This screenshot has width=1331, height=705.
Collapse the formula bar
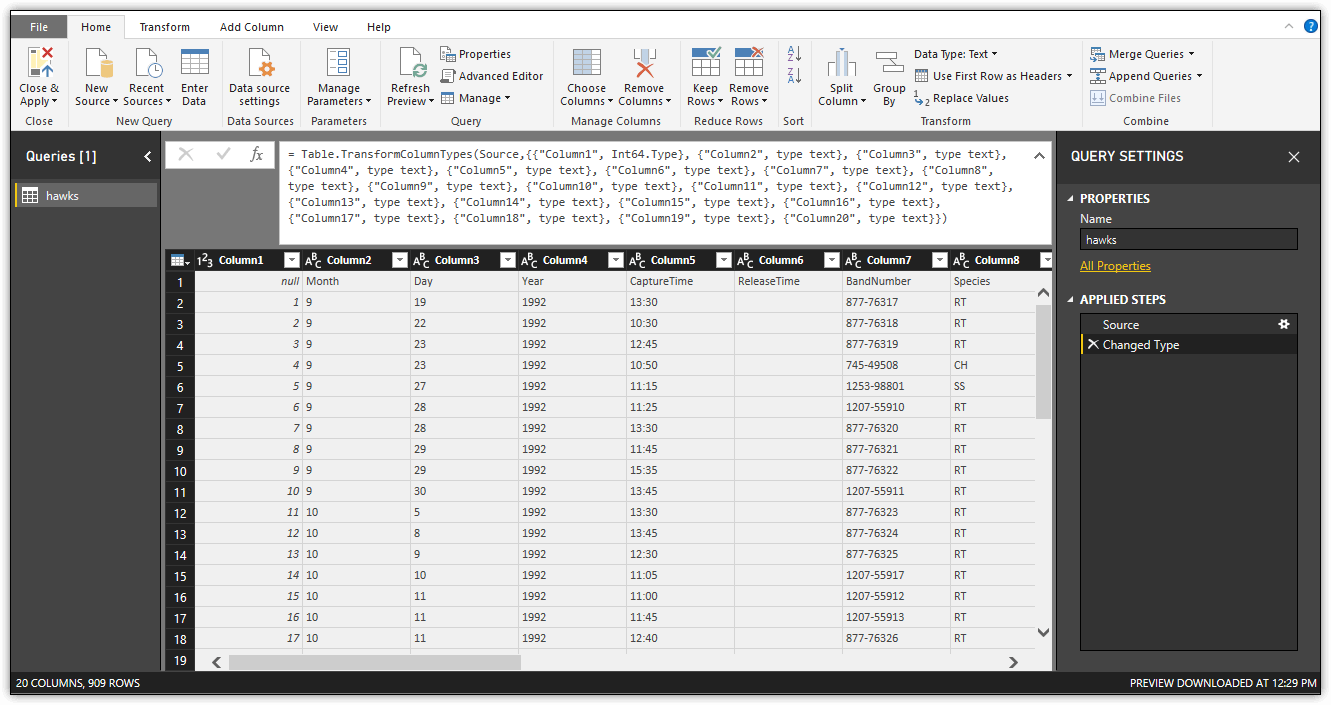[1039, 155]
